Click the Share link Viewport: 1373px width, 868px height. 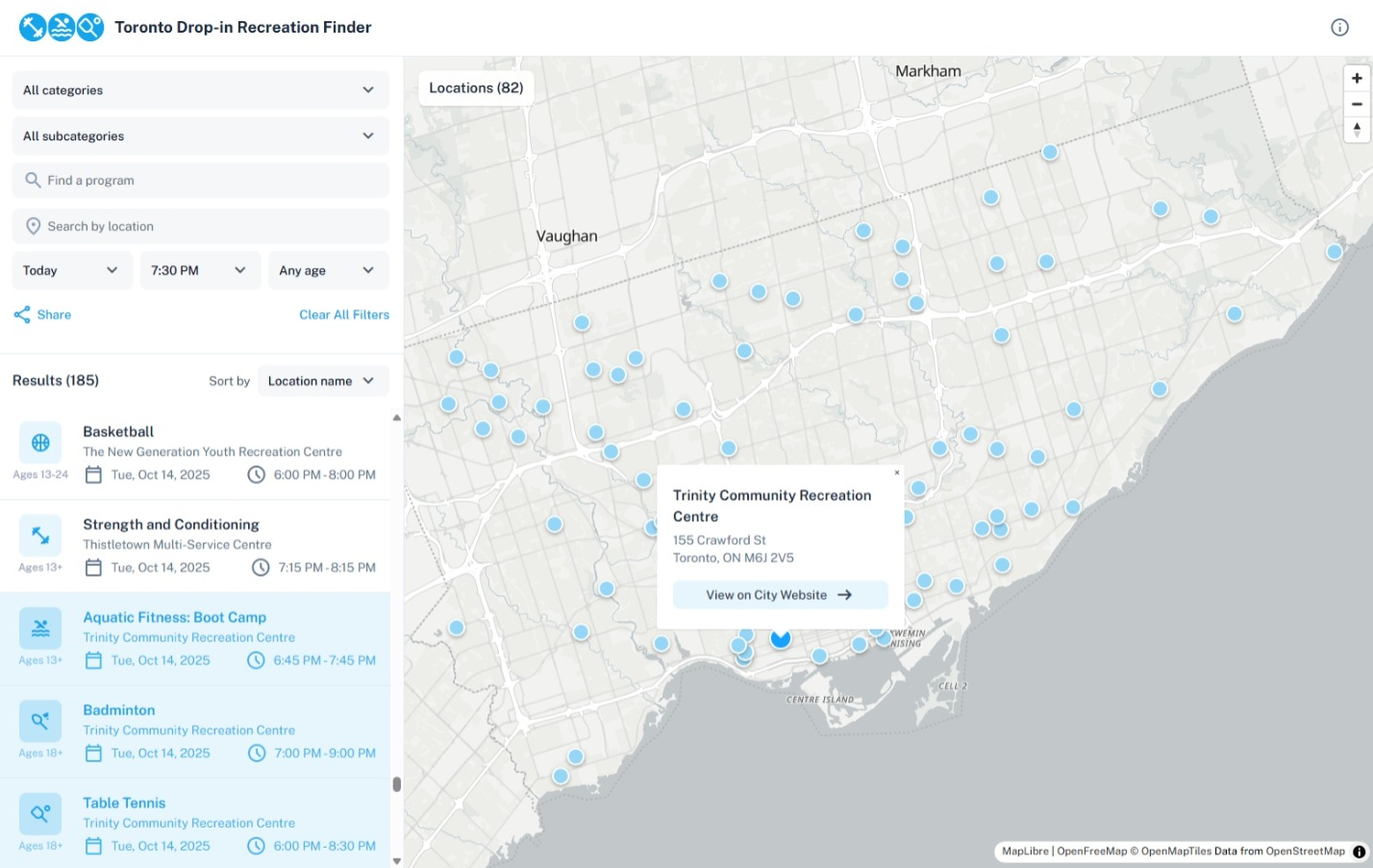point(43,315)
